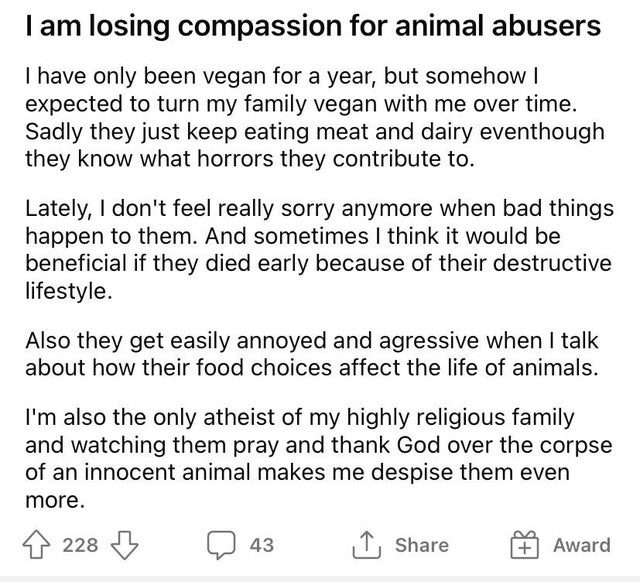Click the line starting 'Lately, I don't feel'
This screenshot has width=640, height=582.
319,209
